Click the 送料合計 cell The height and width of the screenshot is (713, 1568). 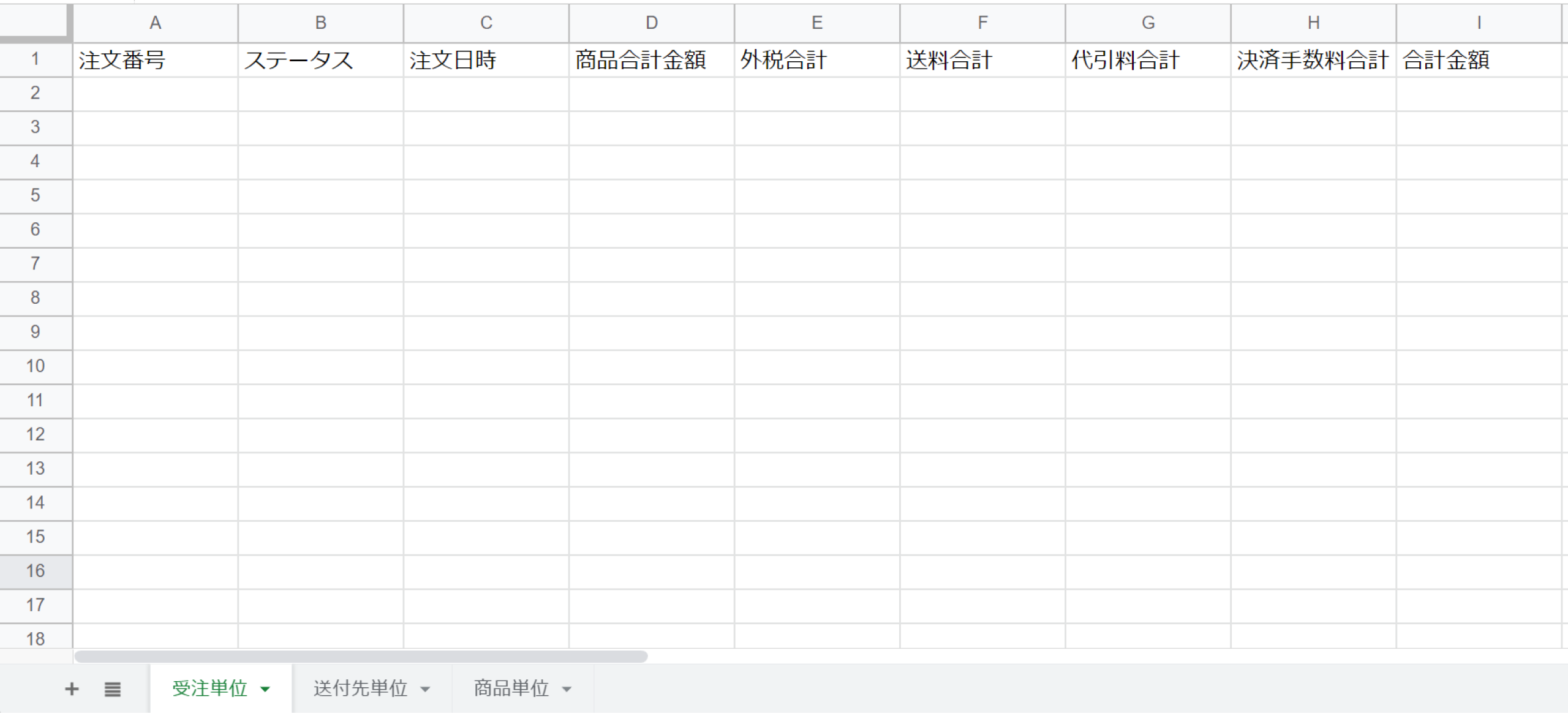982,60
